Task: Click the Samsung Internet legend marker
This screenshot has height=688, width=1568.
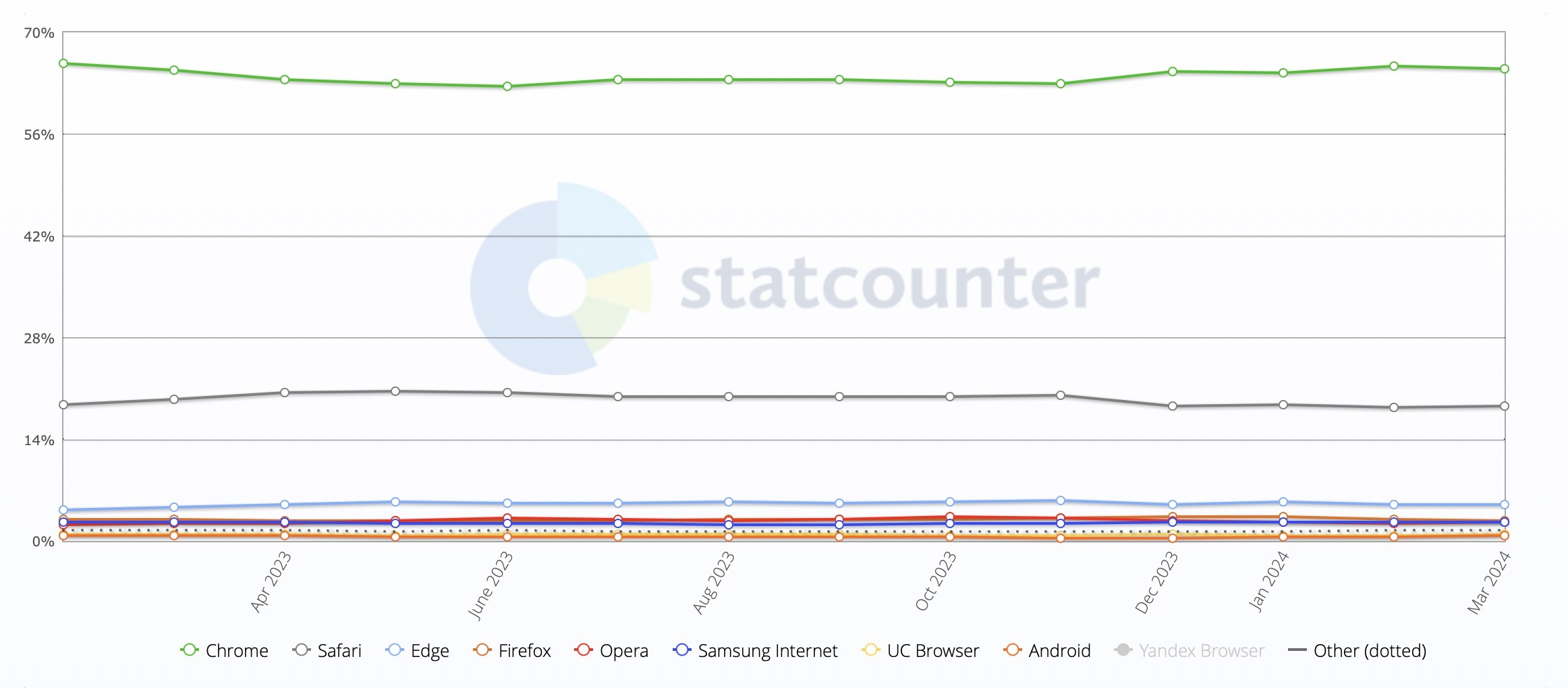Action: point(682,650)
